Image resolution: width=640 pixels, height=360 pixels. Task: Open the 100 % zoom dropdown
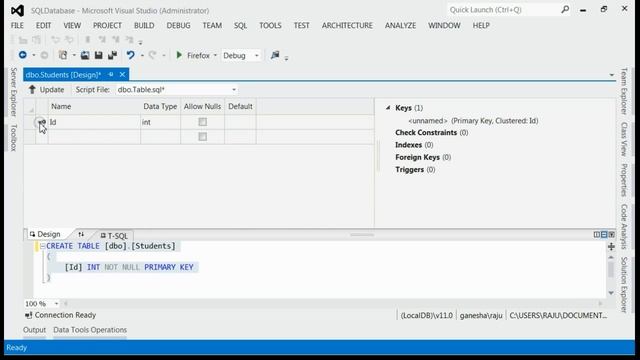(56, 304)
